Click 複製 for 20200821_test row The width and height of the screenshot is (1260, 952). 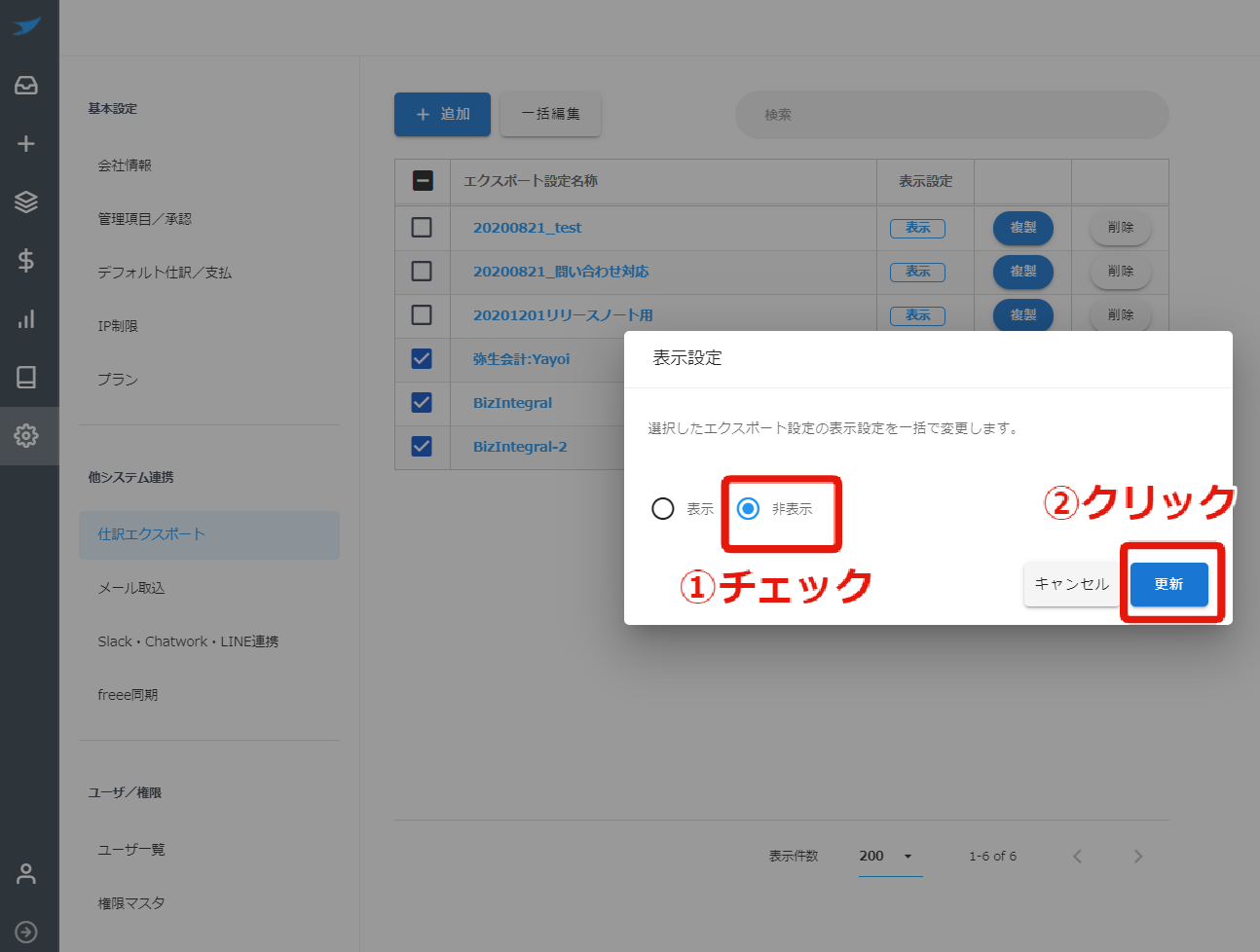tap(1023, 227)
